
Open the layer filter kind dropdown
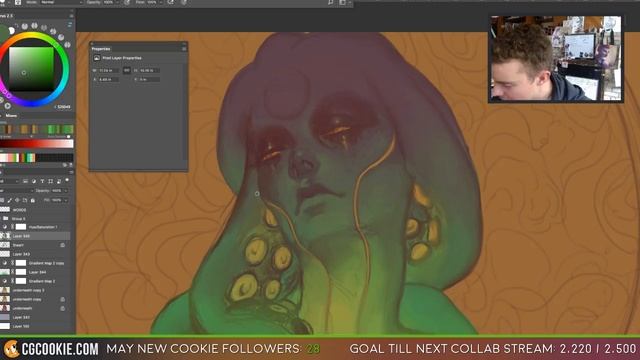pos(9,181)
